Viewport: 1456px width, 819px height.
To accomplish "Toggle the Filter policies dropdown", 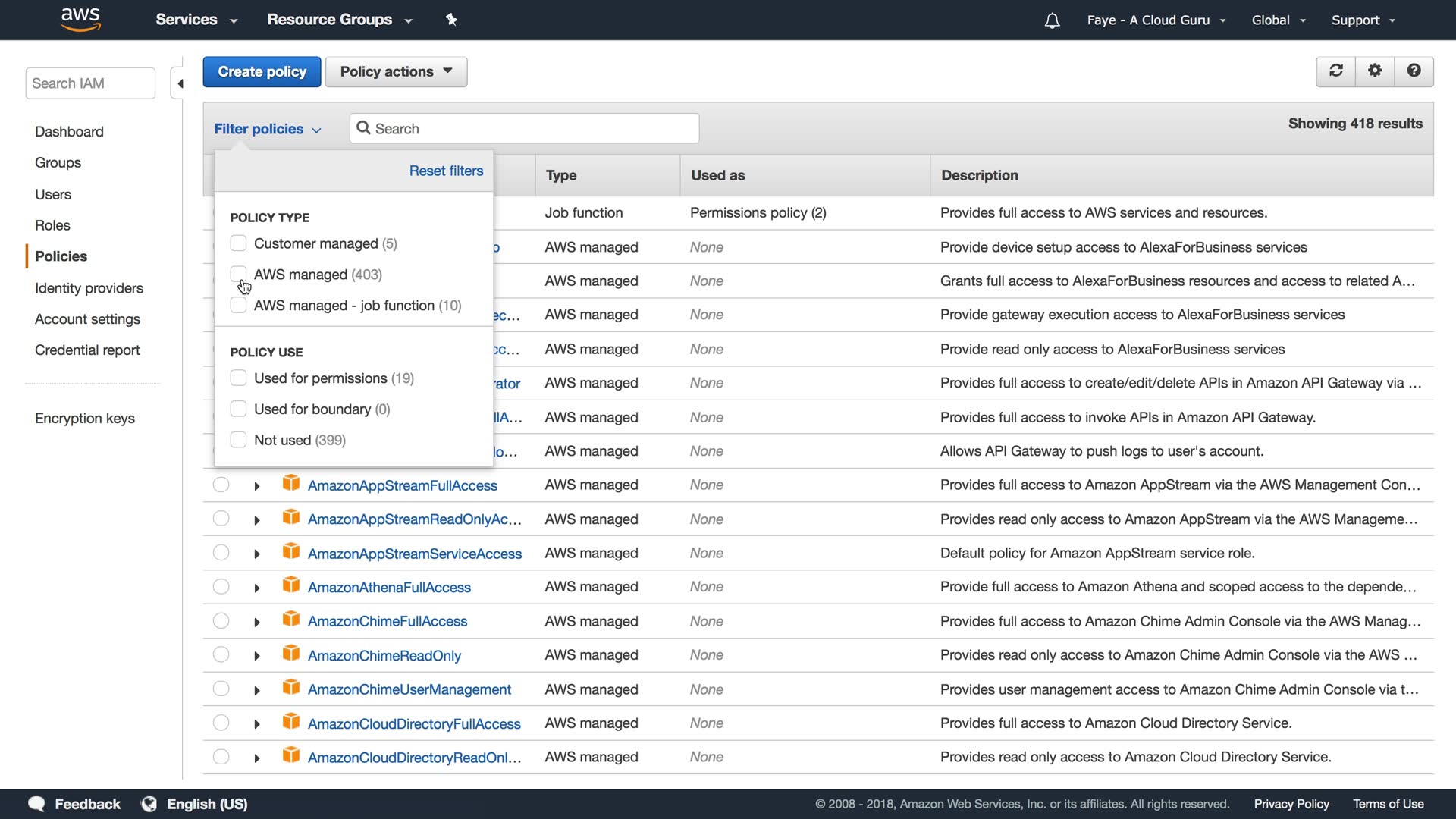I will (x=267, y=129).
